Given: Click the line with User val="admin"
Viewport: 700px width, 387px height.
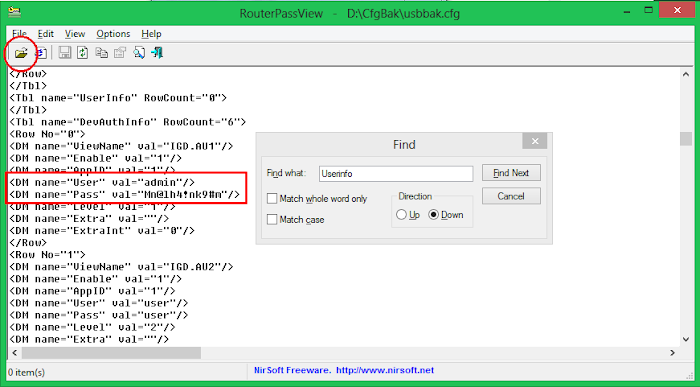Looking at the screenshot, I should 102,182.
